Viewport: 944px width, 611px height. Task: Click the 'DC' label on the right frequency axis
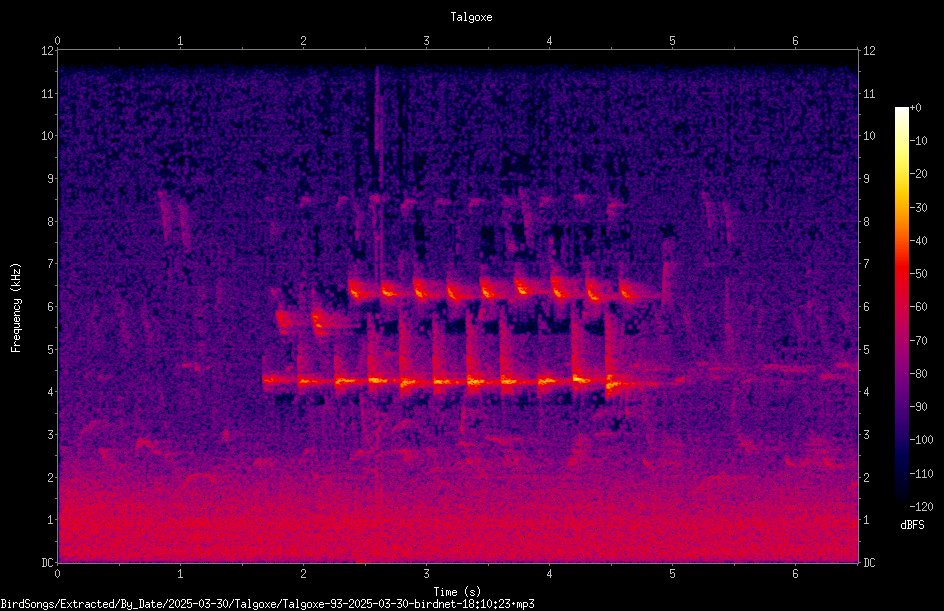pyautogui.click(x=869, y=563)
